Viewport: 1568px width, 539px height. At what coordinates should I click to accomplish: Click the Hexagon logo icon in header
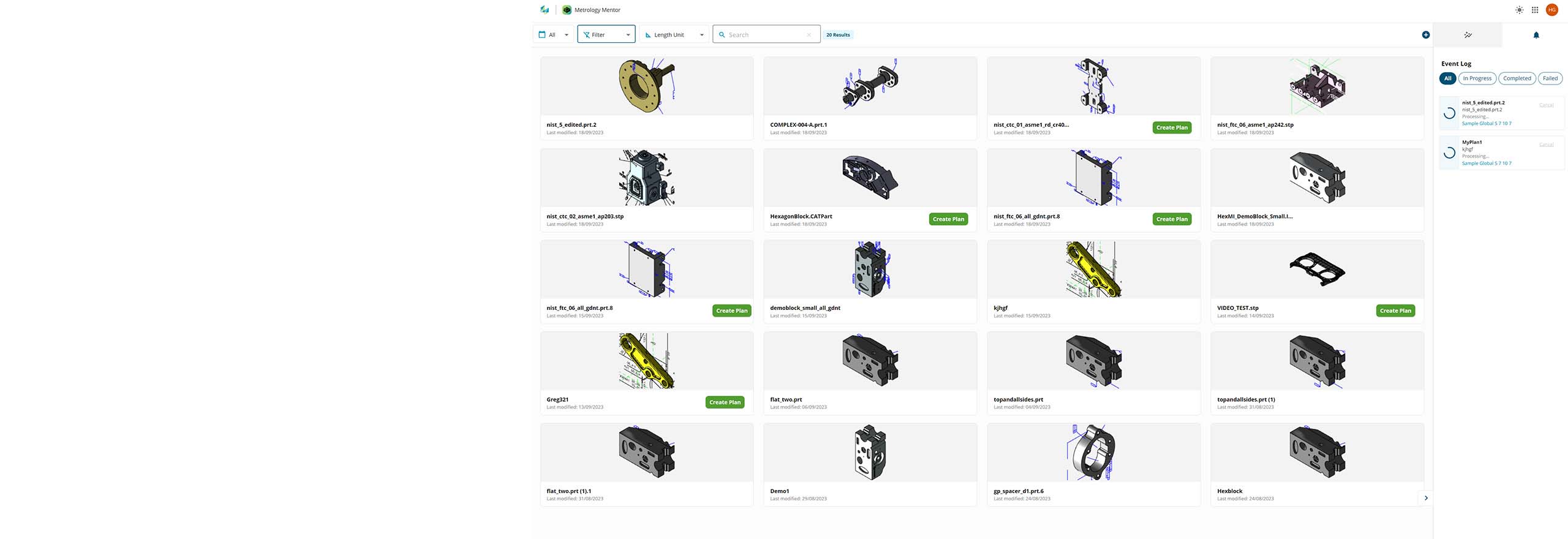click(x=545, y=10)
